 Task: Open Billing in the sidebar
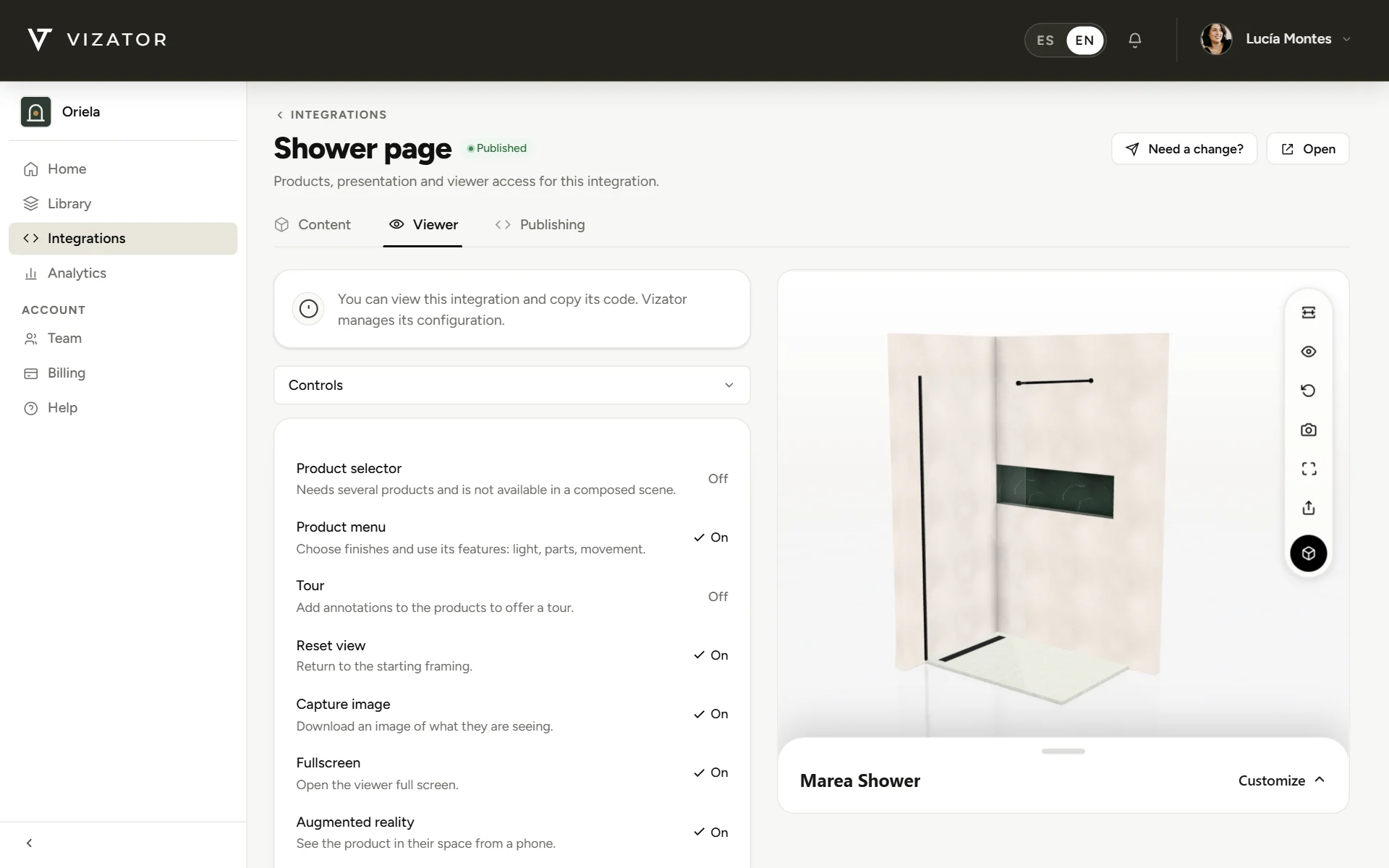[x=123, y=373]
